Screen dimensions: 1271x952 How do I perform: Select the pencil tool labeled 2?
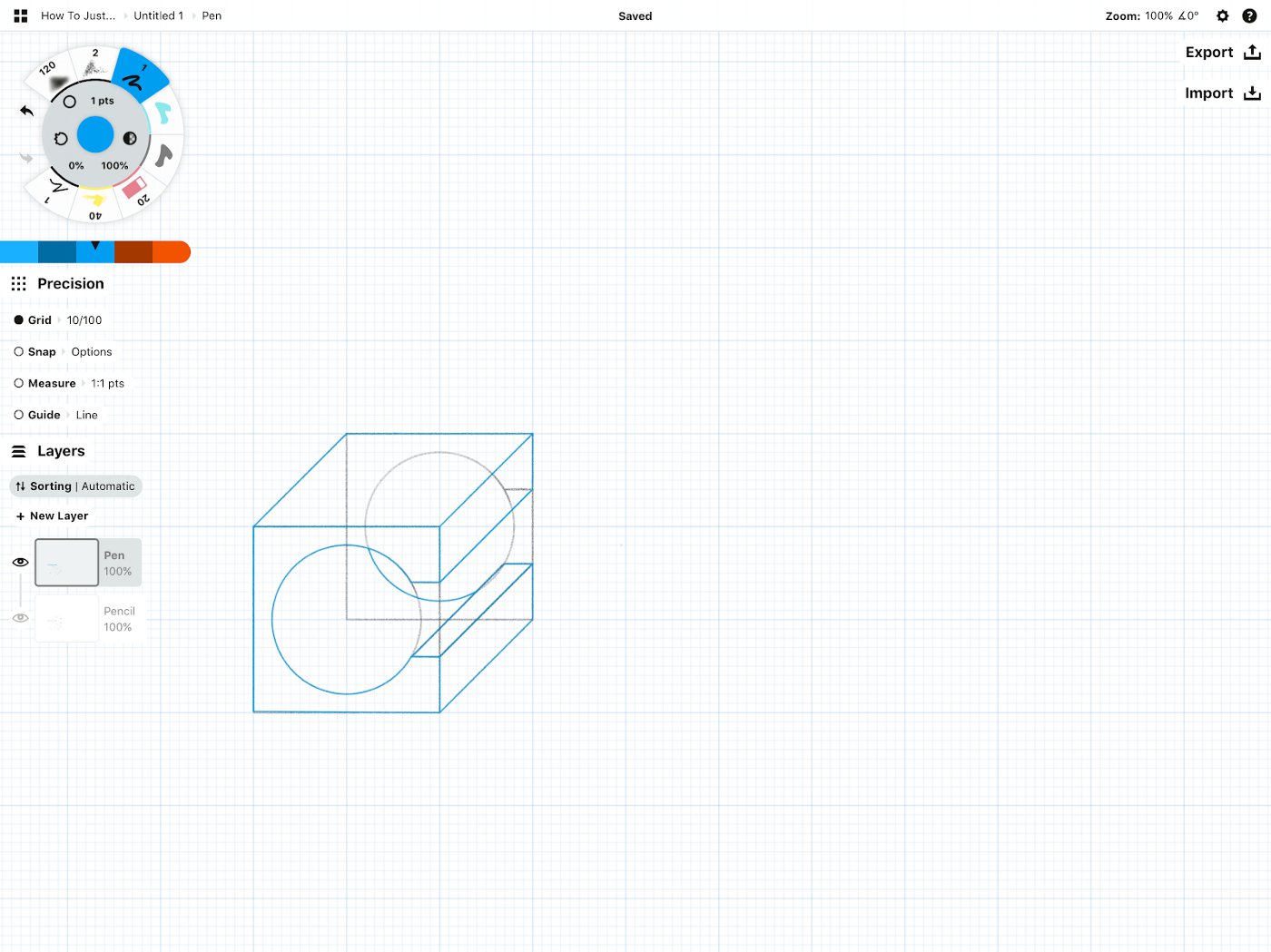pyautogui.click(x=94, y=64)
